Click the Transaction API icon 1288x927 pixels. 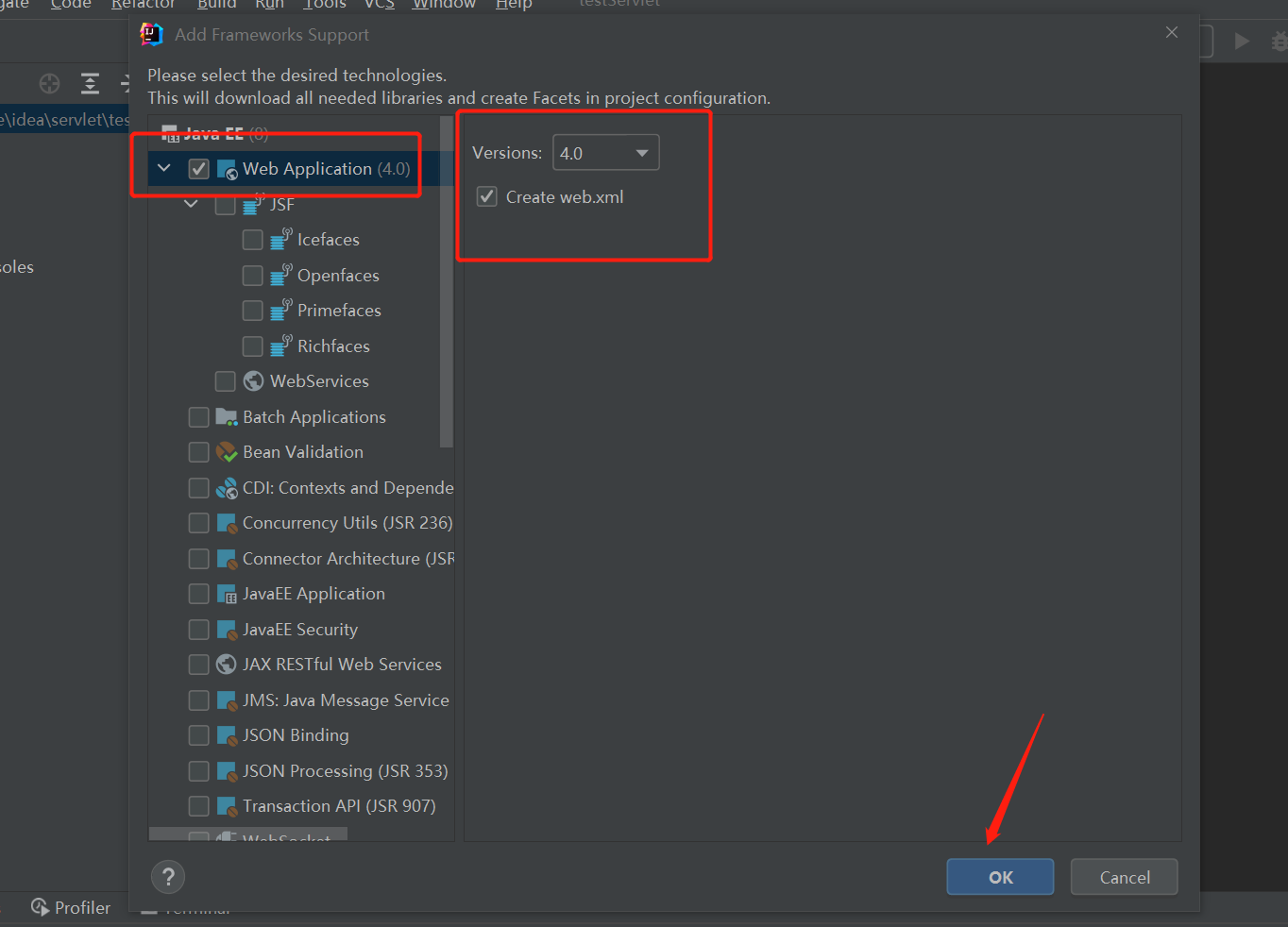click(x=227, y=807)
